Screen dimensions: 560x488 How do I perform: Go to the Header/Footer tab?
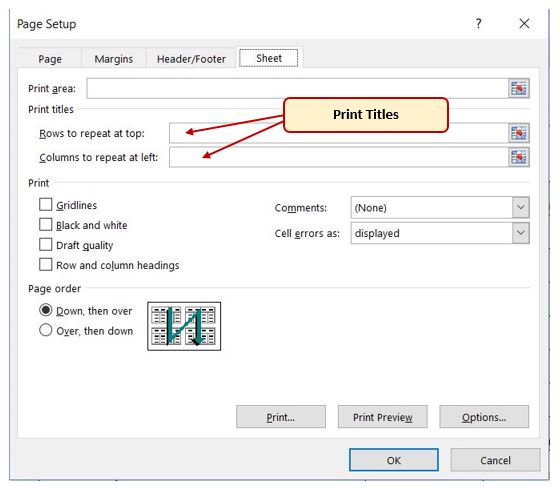pos(191,59)
